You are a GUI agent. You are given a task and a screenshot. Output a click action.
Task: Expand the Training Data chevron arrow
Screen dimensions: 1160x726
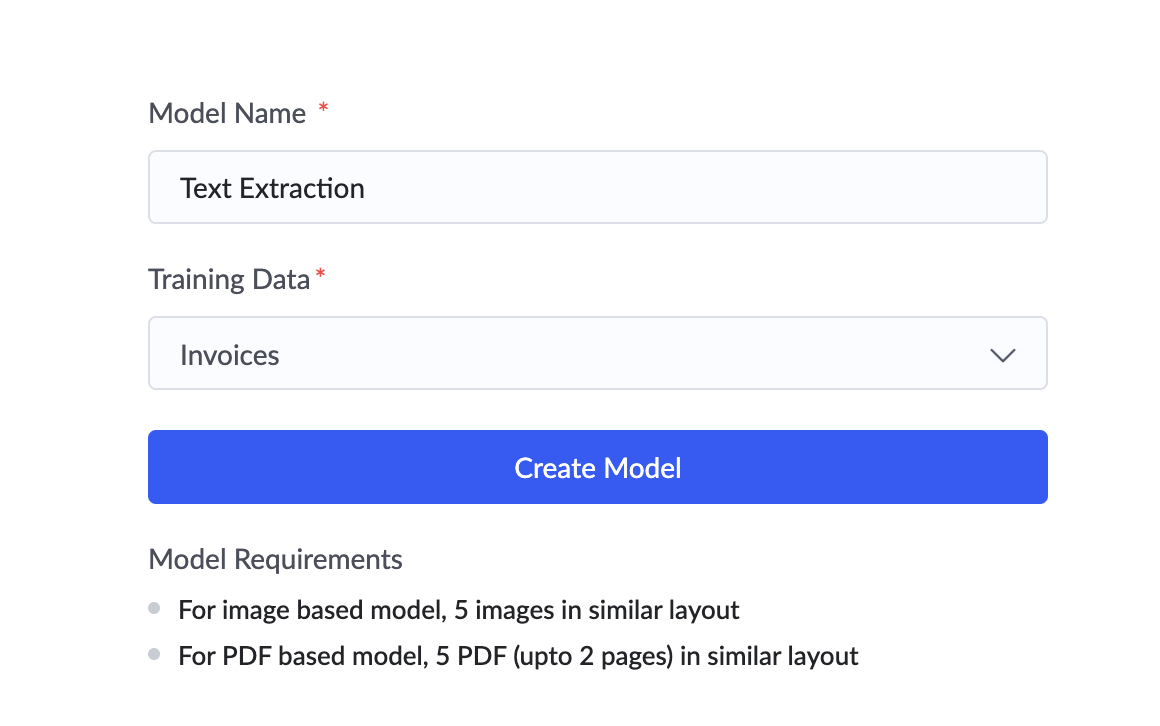tap(1002, 355)
